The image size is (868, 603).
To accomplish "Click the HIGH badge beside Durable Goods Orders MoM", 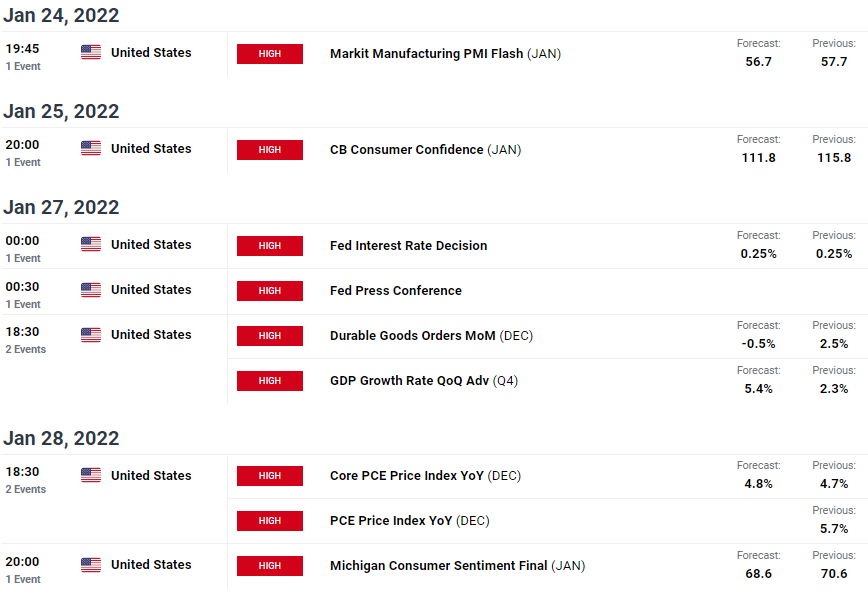I will (x=270, y=336).
